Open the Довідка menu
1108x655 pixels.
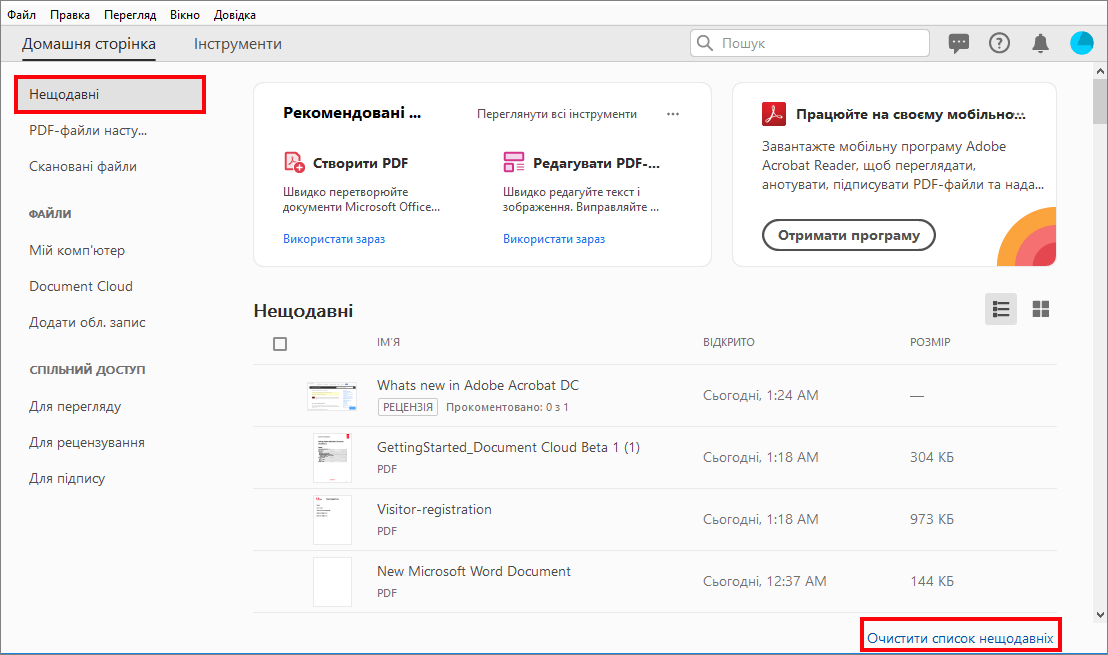[235, 14]
